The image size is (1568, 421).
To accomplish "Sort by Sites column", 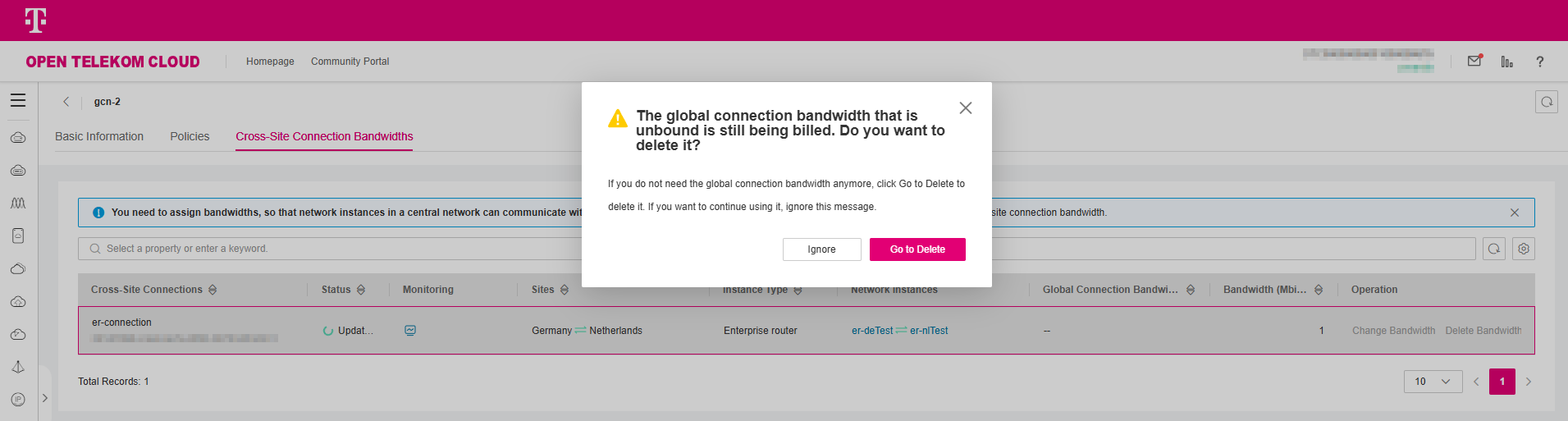I will [x=565, y=290].
